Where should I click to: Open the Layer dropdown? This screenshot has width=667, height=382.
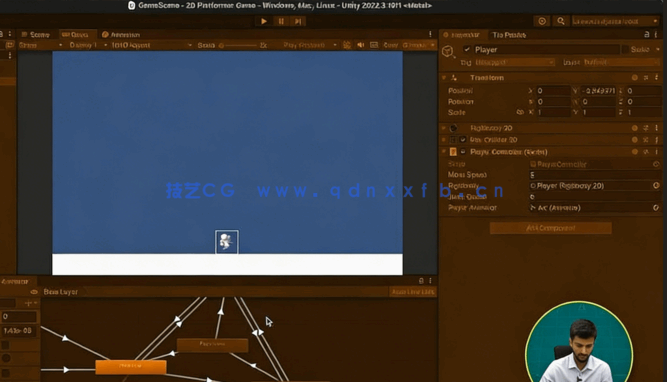coord(621,62)
